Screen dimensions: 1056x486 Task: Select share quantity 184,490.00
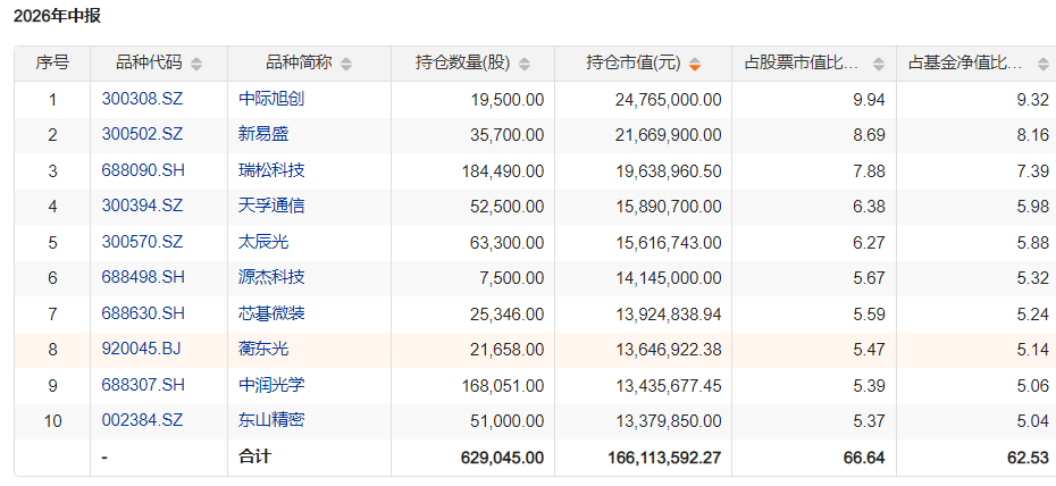(503, 170)
